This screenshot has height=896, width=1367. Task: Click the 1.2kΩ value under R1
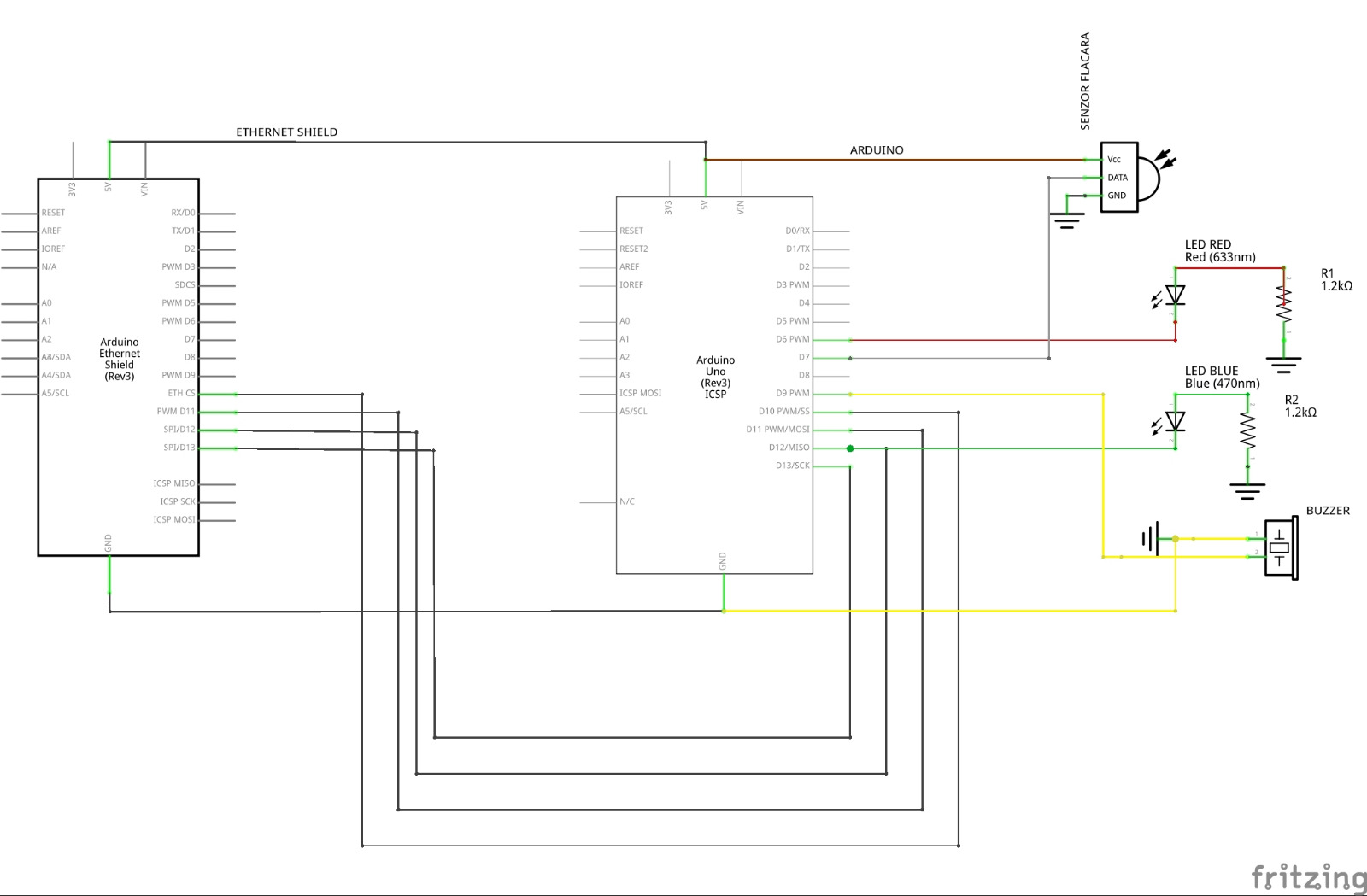[x=1336, y=286]
